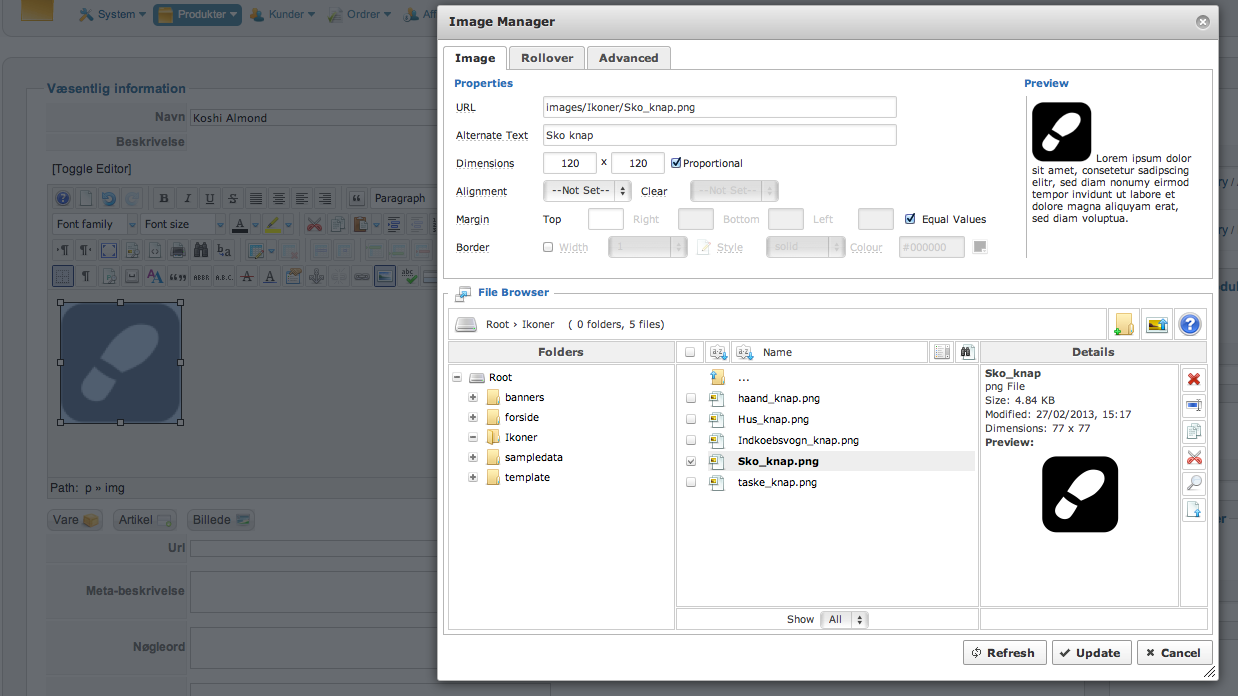This screenshot has height=696, width=1238.
Task: Click the scissors cut file icon
Action: pyautogui.click(x=1193, y=457)
